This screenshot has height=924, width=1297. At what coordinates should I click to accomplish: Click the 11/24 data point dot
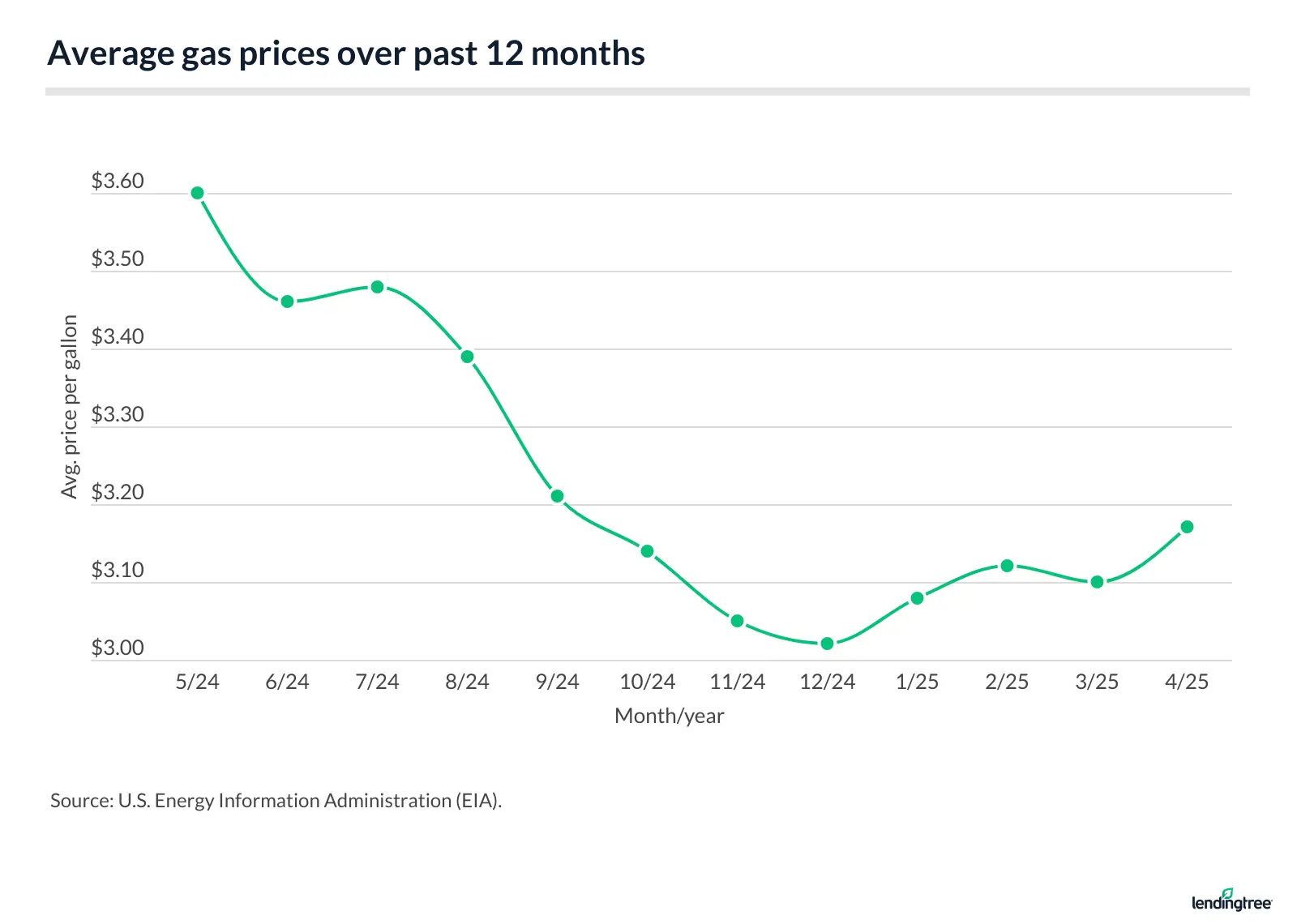click(x=737, y=621)
